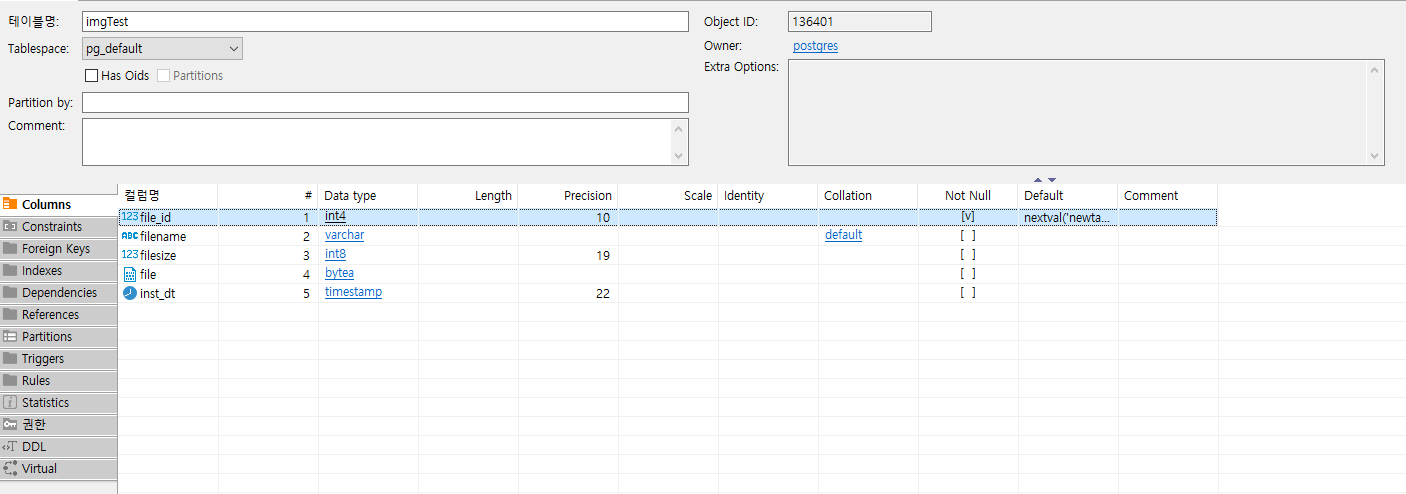Sort by the Precision column header
This screenshot has width=1406, height=494.
click(x=568, y=196)
